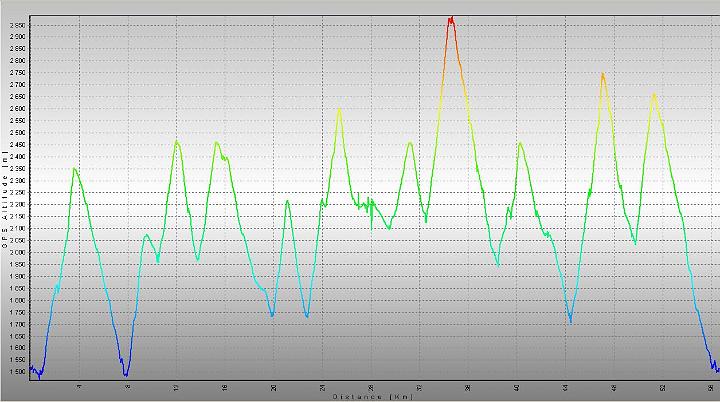
Task: Click the blue end of the profile at far right
Action: click(716, 370)
